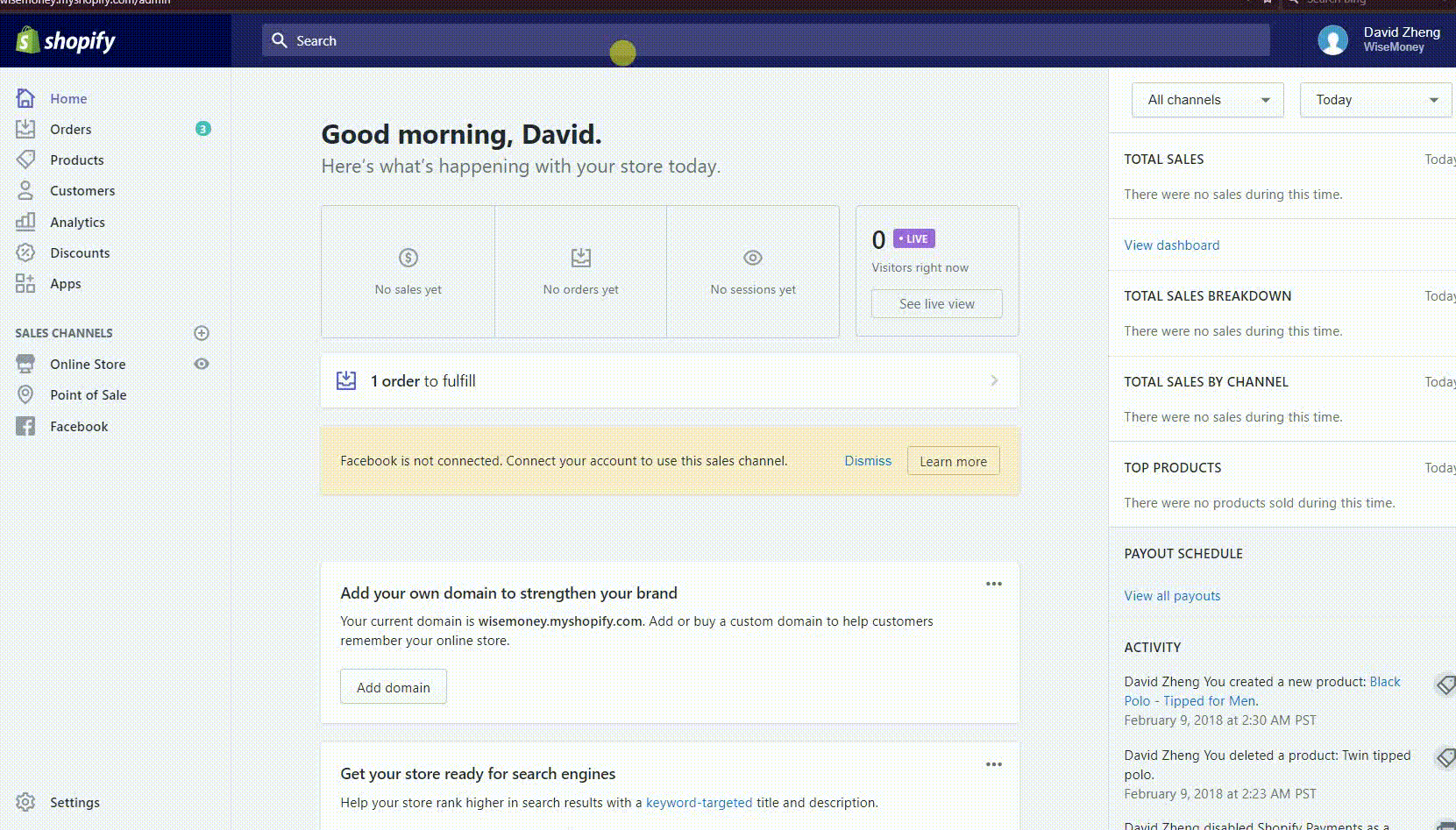Open the All channels dropdown
Viewport: 1456px width, 830px height.
coord(1208,100)
